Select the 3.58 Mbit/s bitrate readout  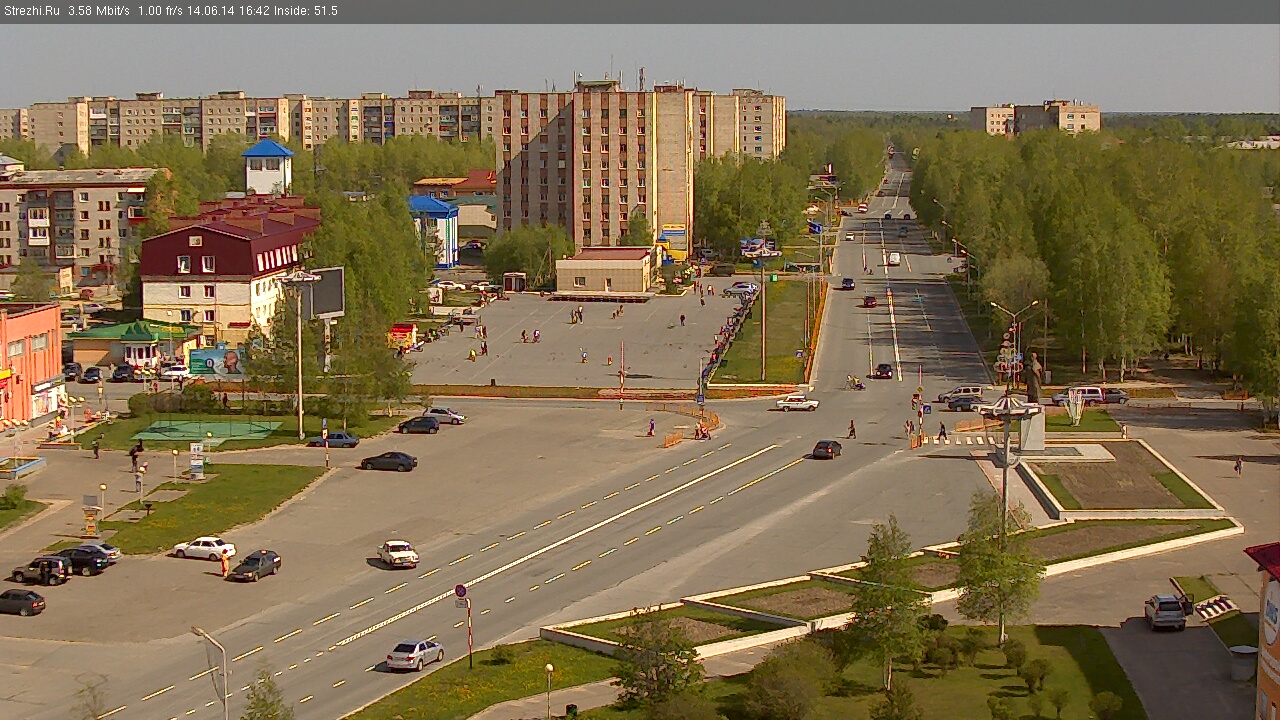tap(99, 11)
